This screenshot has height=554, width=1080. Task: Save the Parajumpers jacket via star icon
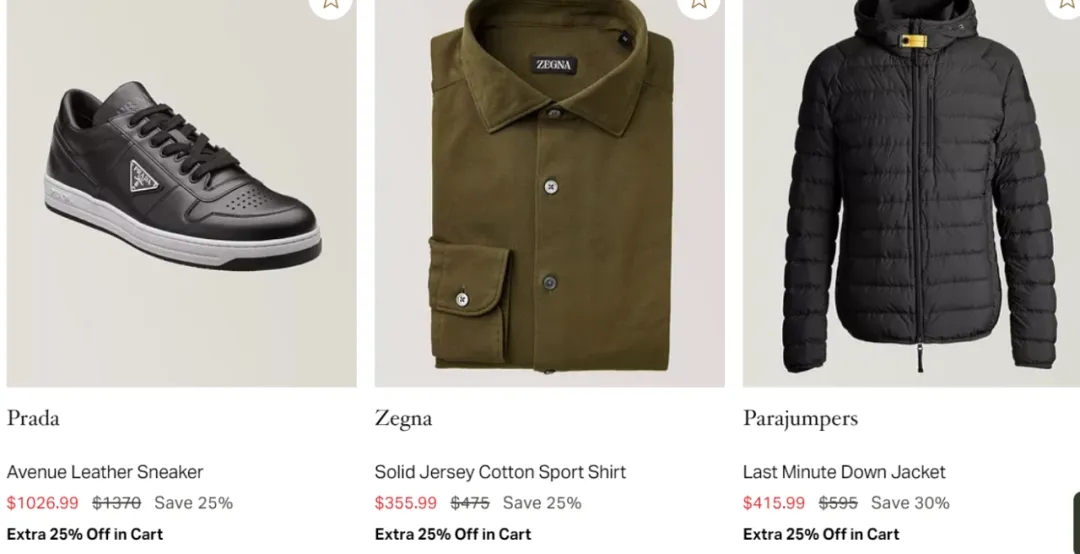click(1066, 4)
